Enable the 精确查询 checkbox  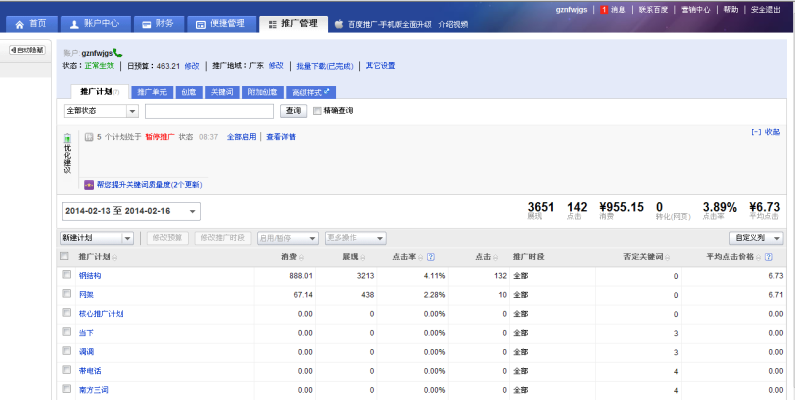click(x=318, y=111)
